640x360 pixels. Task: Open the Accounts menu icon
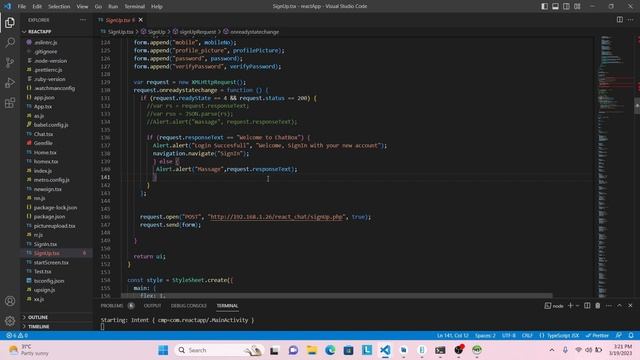pos(10,301)
